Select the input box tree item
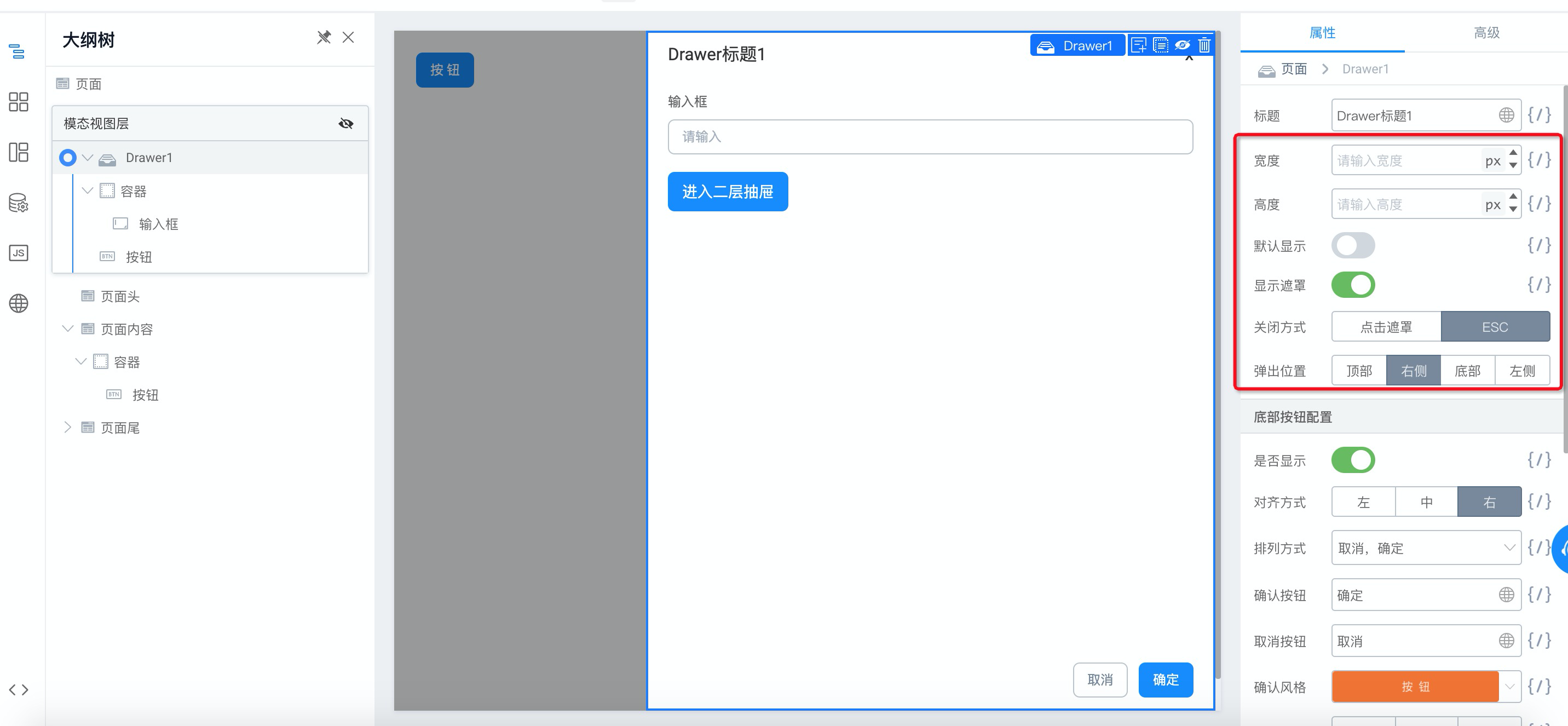 [x=158, y=224]
